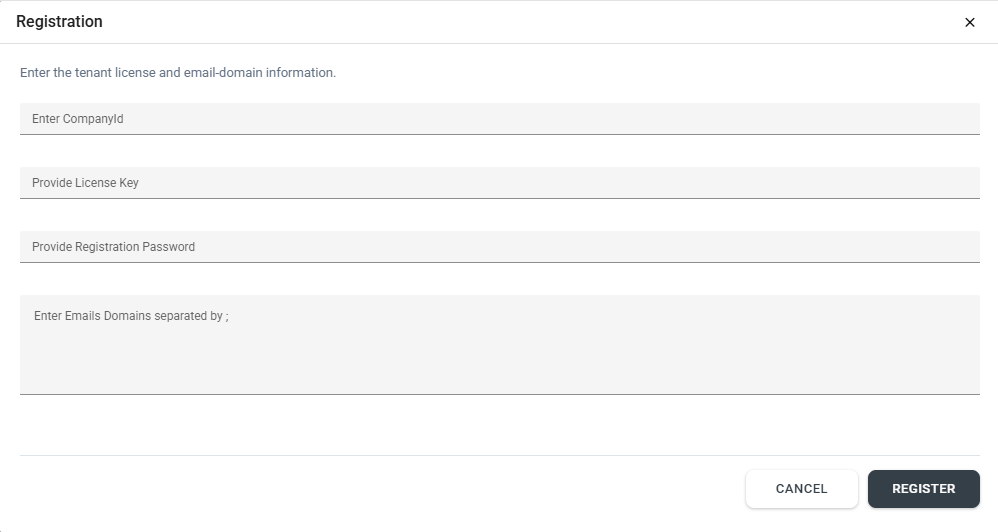Place cursor in the CompanyId textbox
This screenshot has height=532, width=998.
(x=500, y=119)
